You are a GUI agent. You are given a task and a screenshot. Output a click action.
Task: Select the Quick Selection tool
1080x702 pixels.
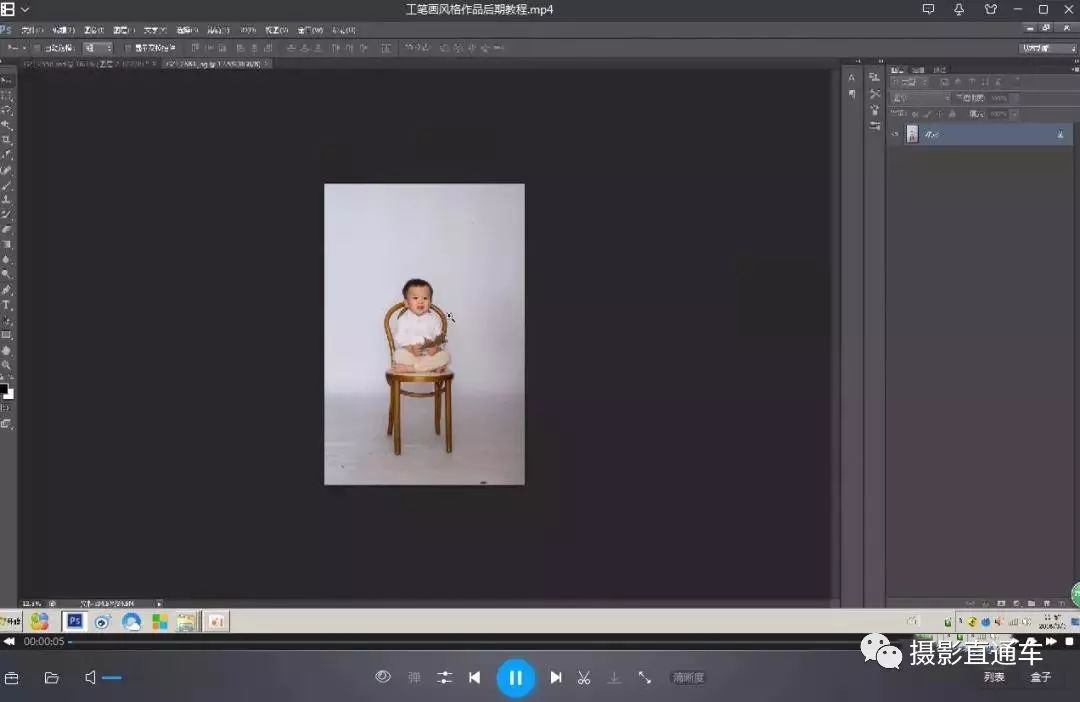pos(7,125)
